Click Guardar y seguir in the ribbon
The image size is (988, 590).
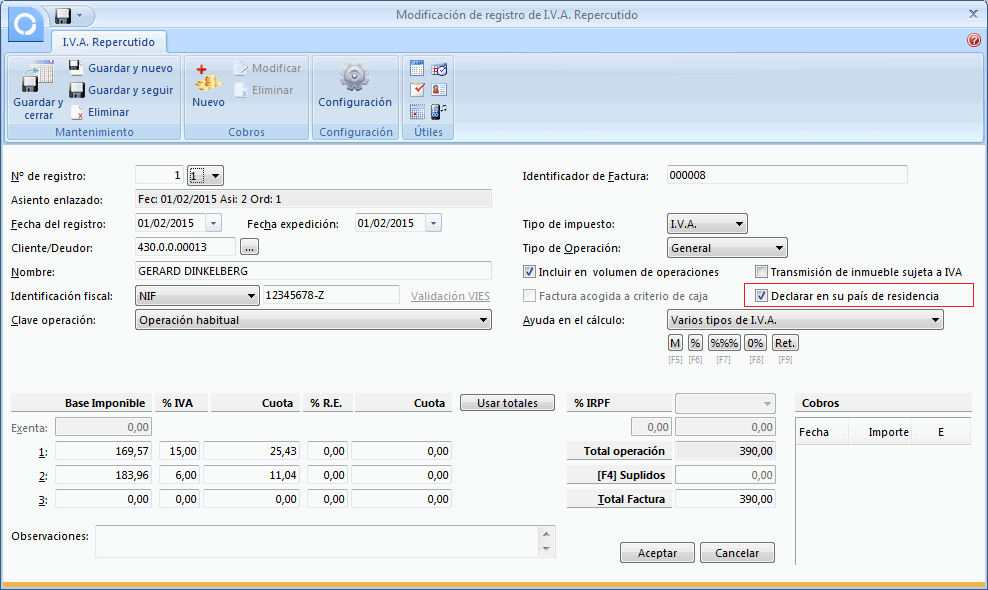coord(121,90)
